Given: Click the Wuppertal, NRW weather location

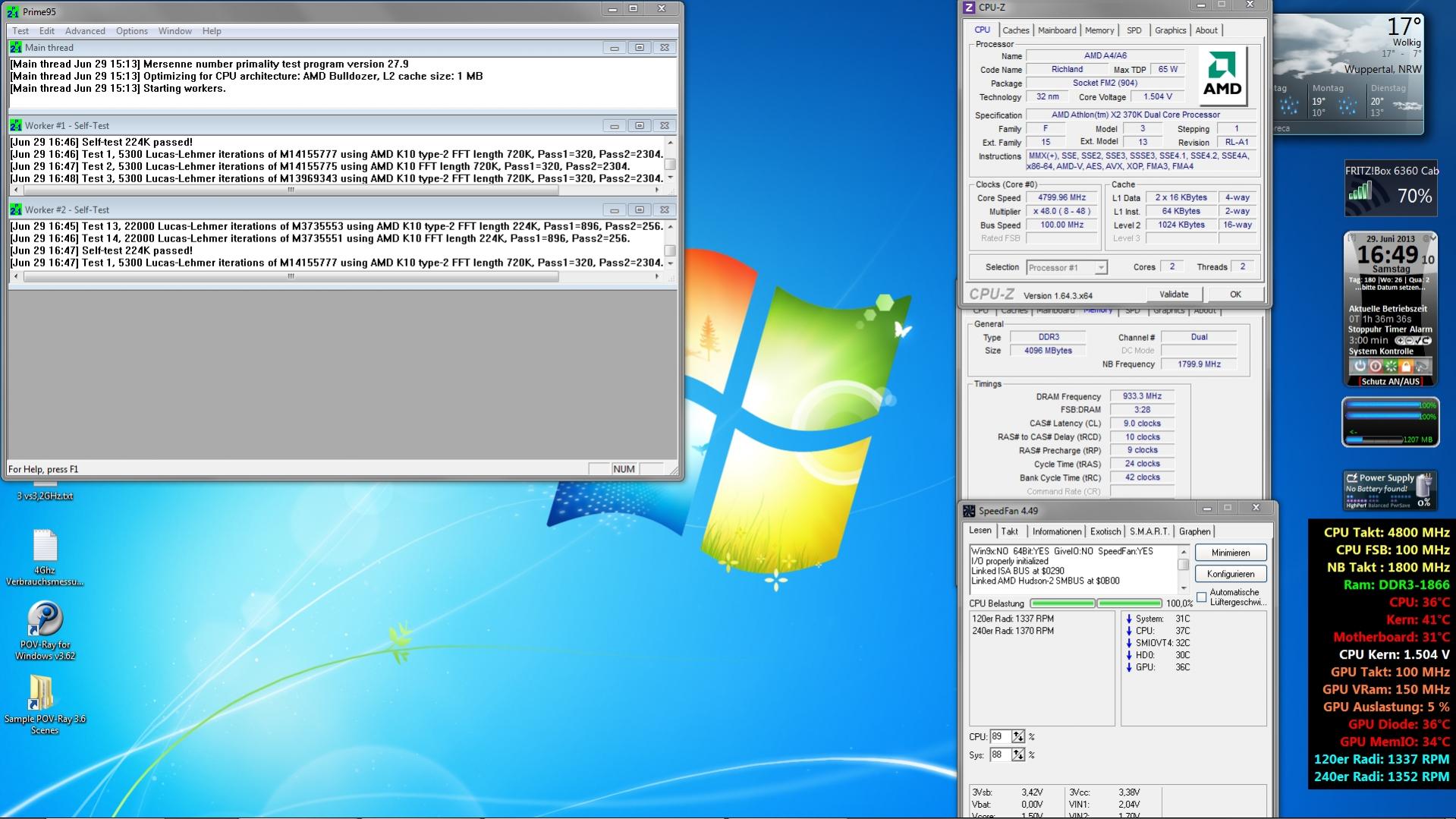Looking at the screenshot, I should 1382,69.
